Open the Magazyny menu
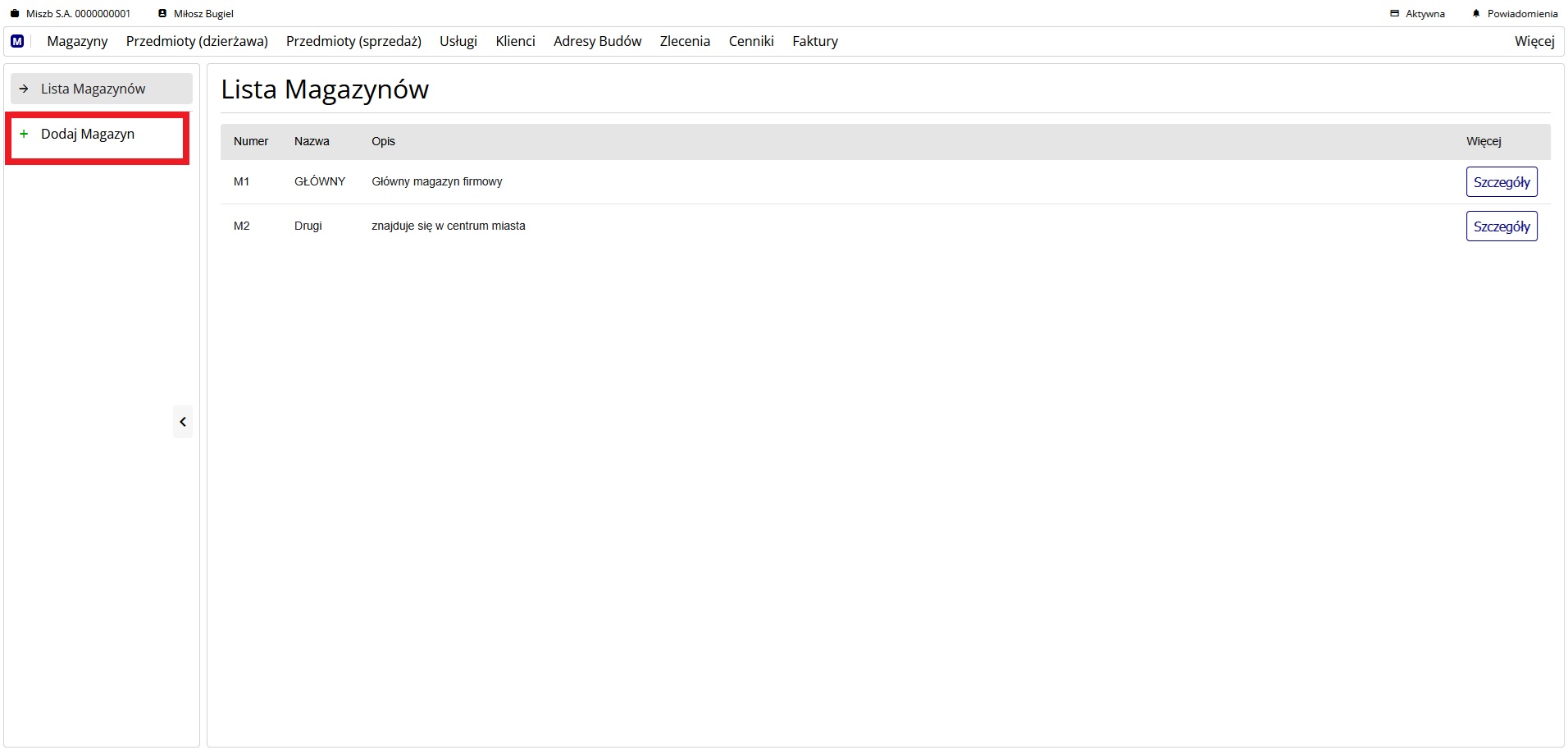This screenshot has width=1568, height=750. pyautogui.click(x=77, y=41)
